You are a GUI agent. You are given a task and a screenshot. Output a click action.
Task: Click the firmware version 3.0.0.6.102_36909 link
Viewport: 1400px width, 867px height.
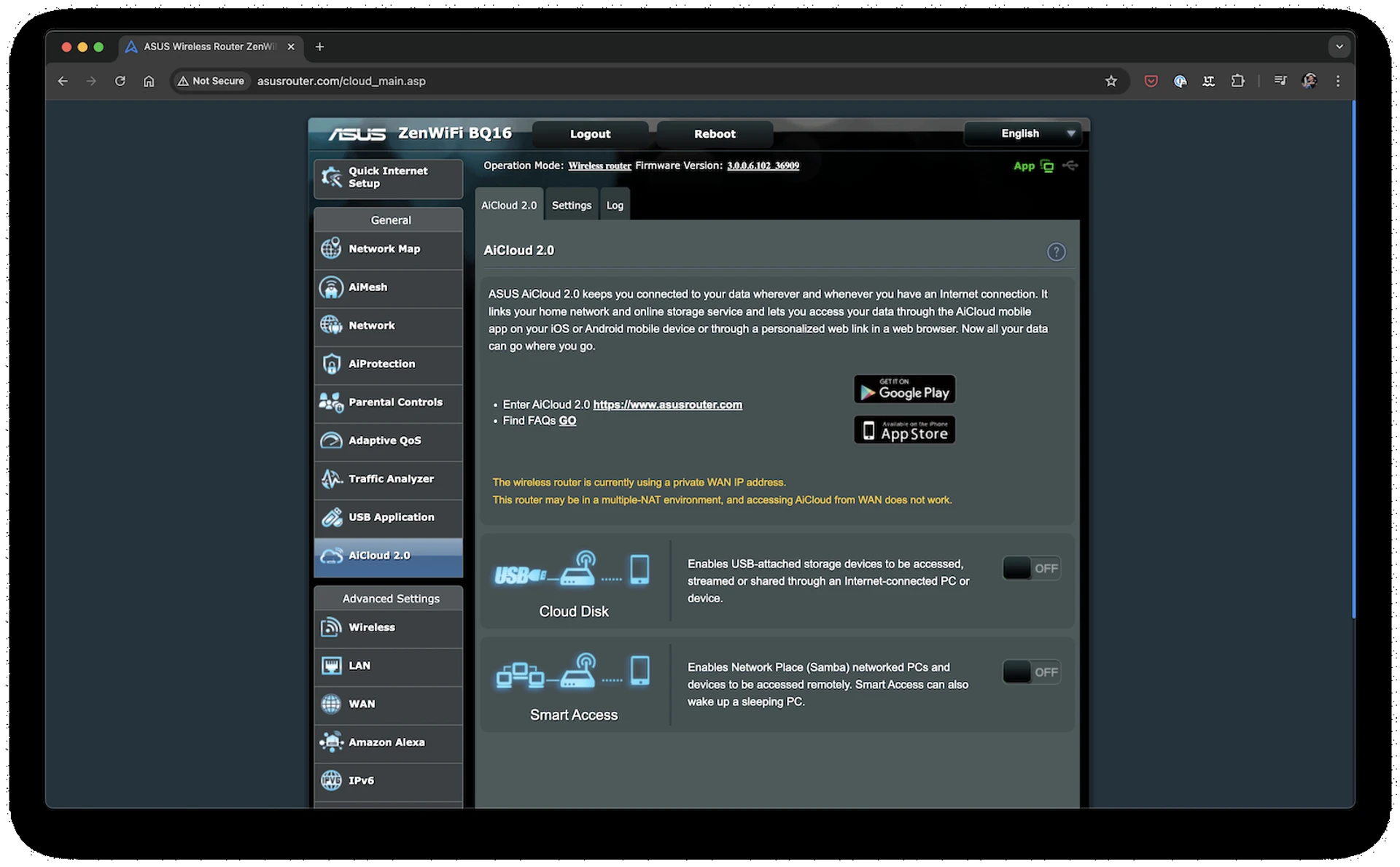pos(763,166)
